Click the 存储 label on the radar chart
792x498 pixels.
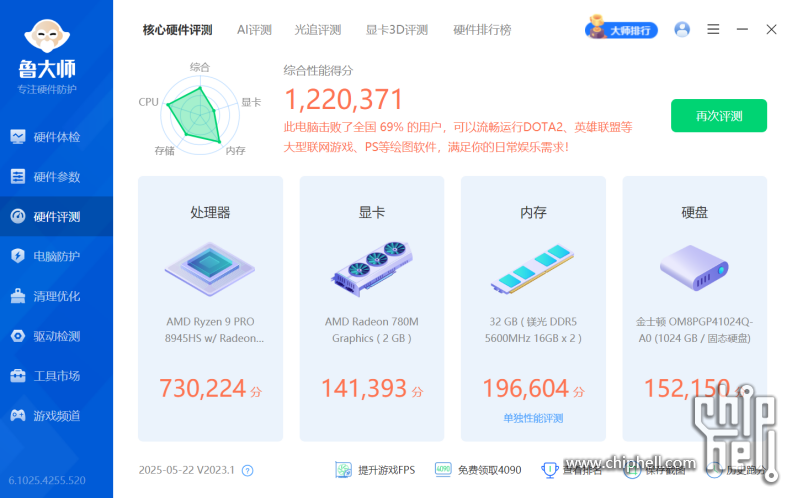[x=165, y=151]
